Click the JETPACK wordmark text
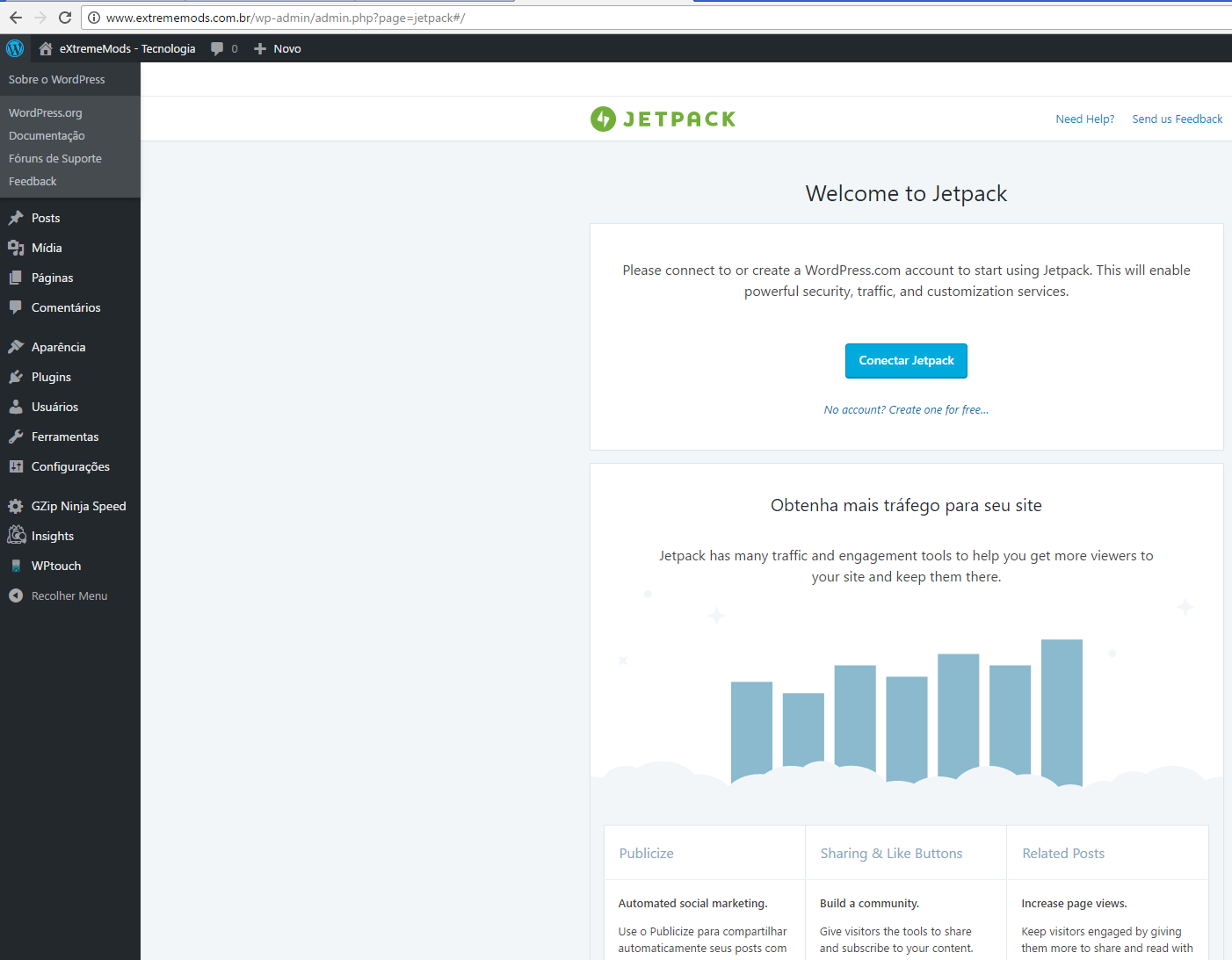1232x960 pixels. tap(679, 119)
